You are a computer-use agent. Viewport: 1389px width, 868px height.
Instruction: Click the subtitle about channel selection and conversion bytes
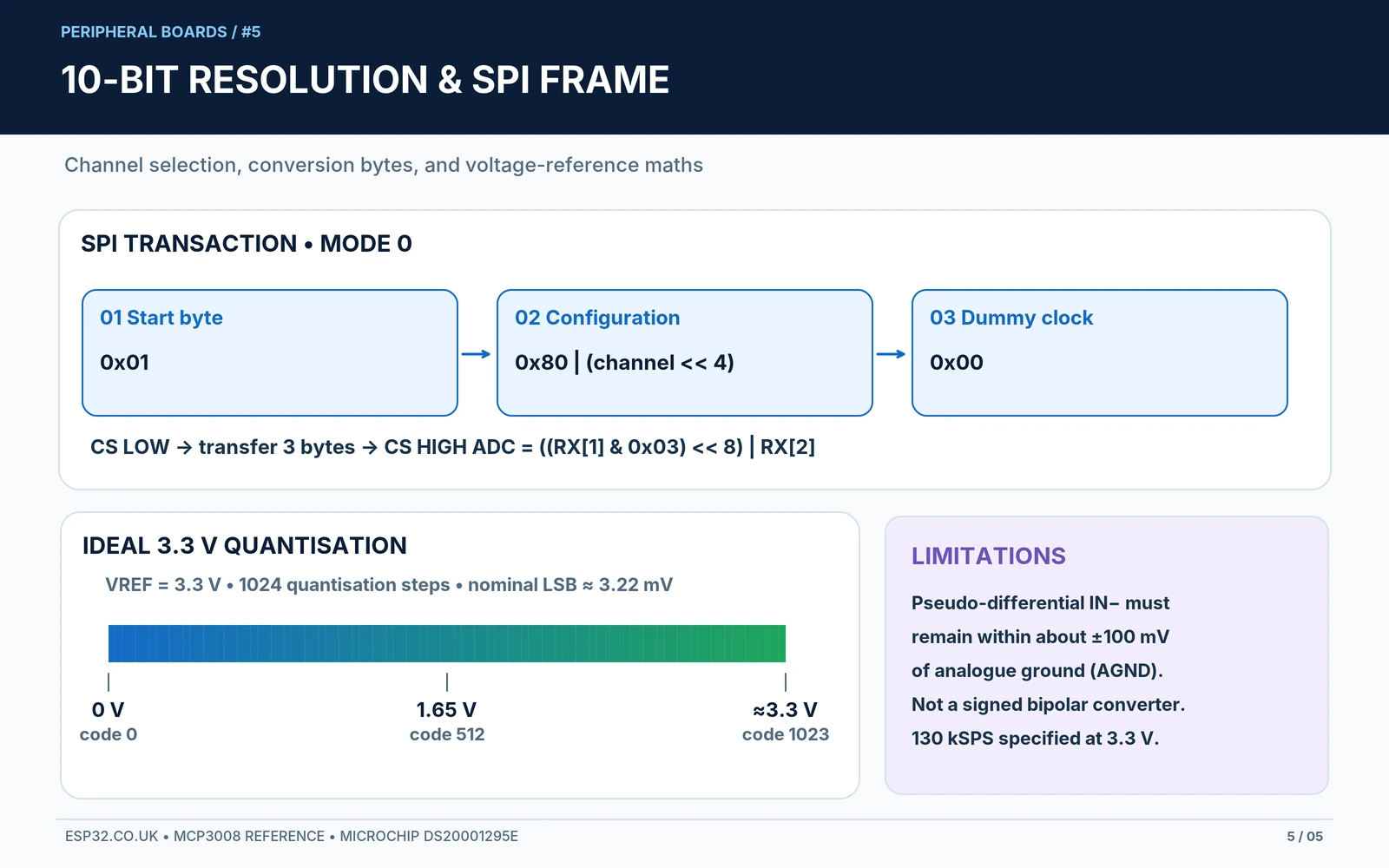click(x=384, y=165)
